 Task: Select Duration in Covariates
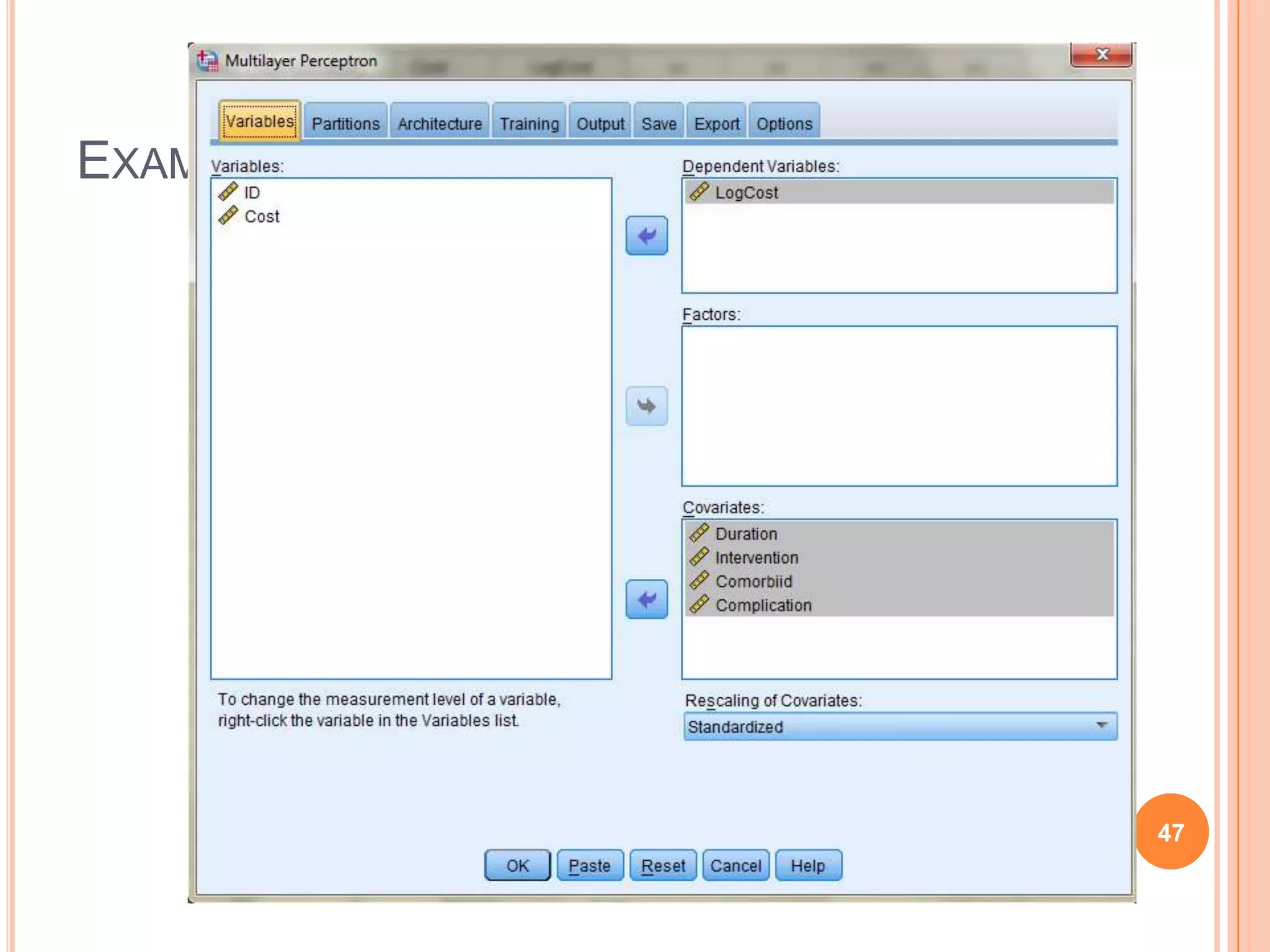pos(900,534)
